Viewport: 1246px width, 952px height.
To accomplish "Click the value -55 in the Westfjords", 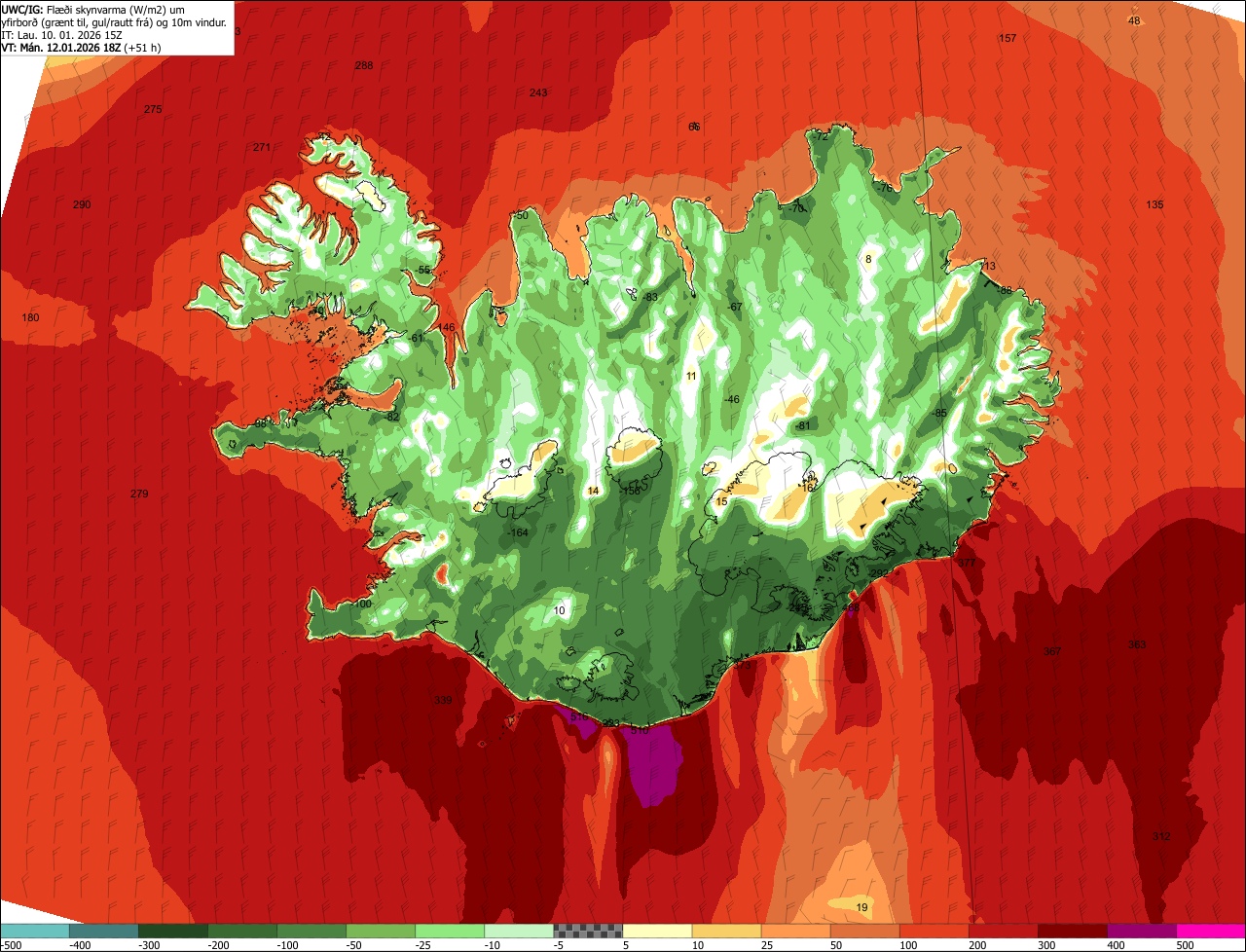I will (423, 270).
